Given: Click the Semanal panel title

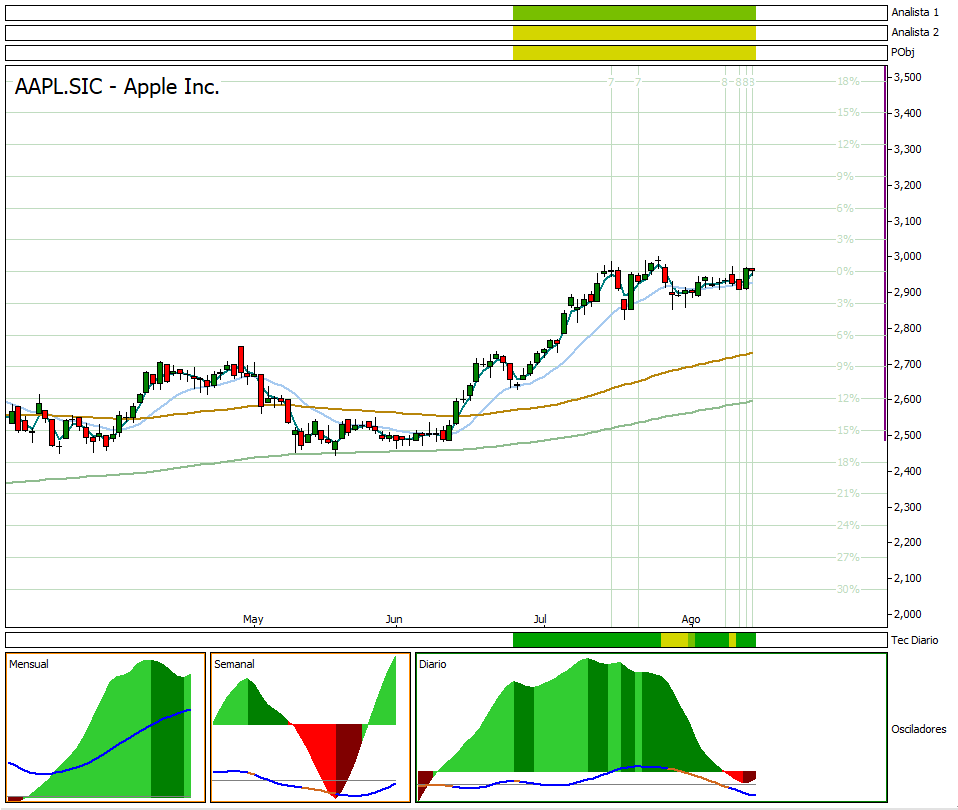Looking at the screenshot, I should tap(234, 664).
